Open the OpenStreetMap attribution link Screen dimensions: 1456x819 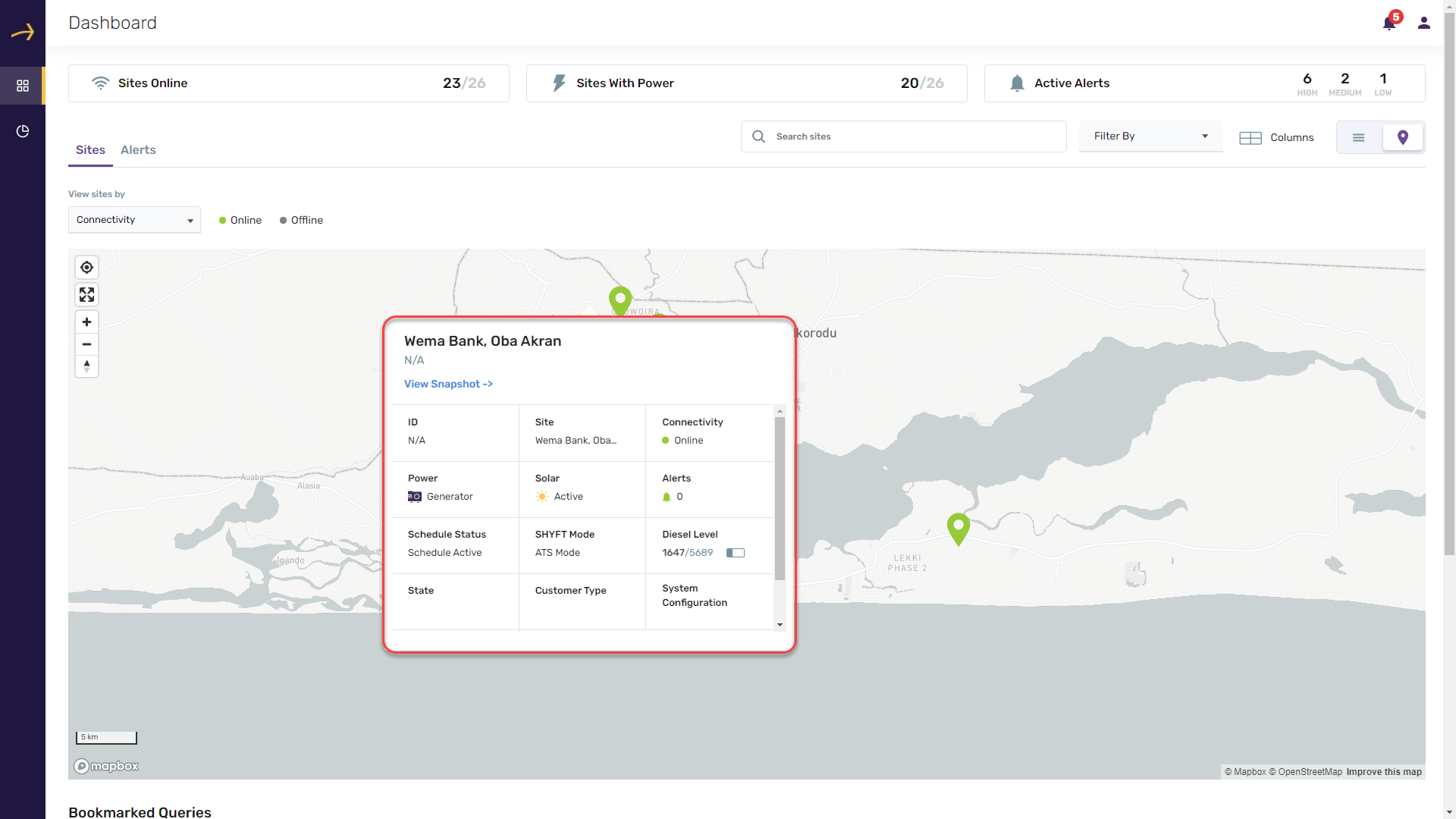click(1305, 772)
